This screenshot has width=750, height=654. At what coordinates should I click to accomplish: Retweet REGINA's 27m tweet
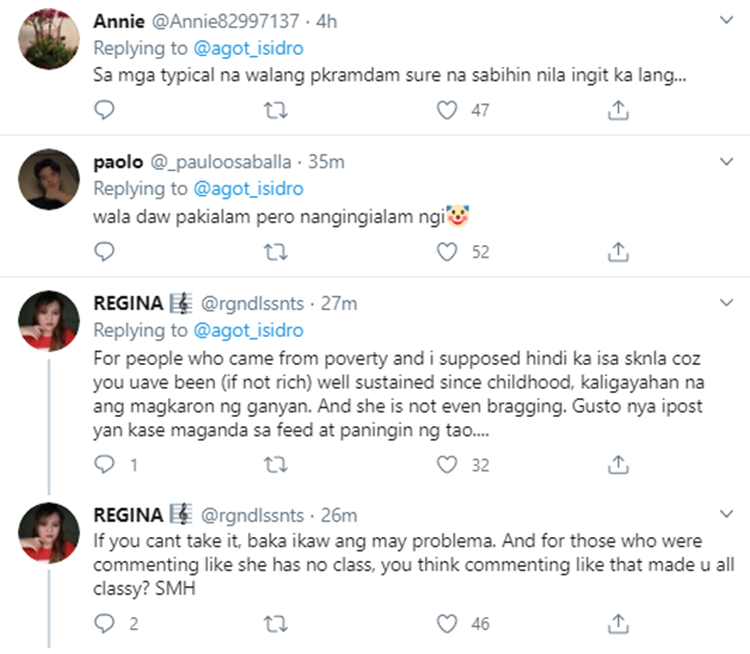pos(276,465)
